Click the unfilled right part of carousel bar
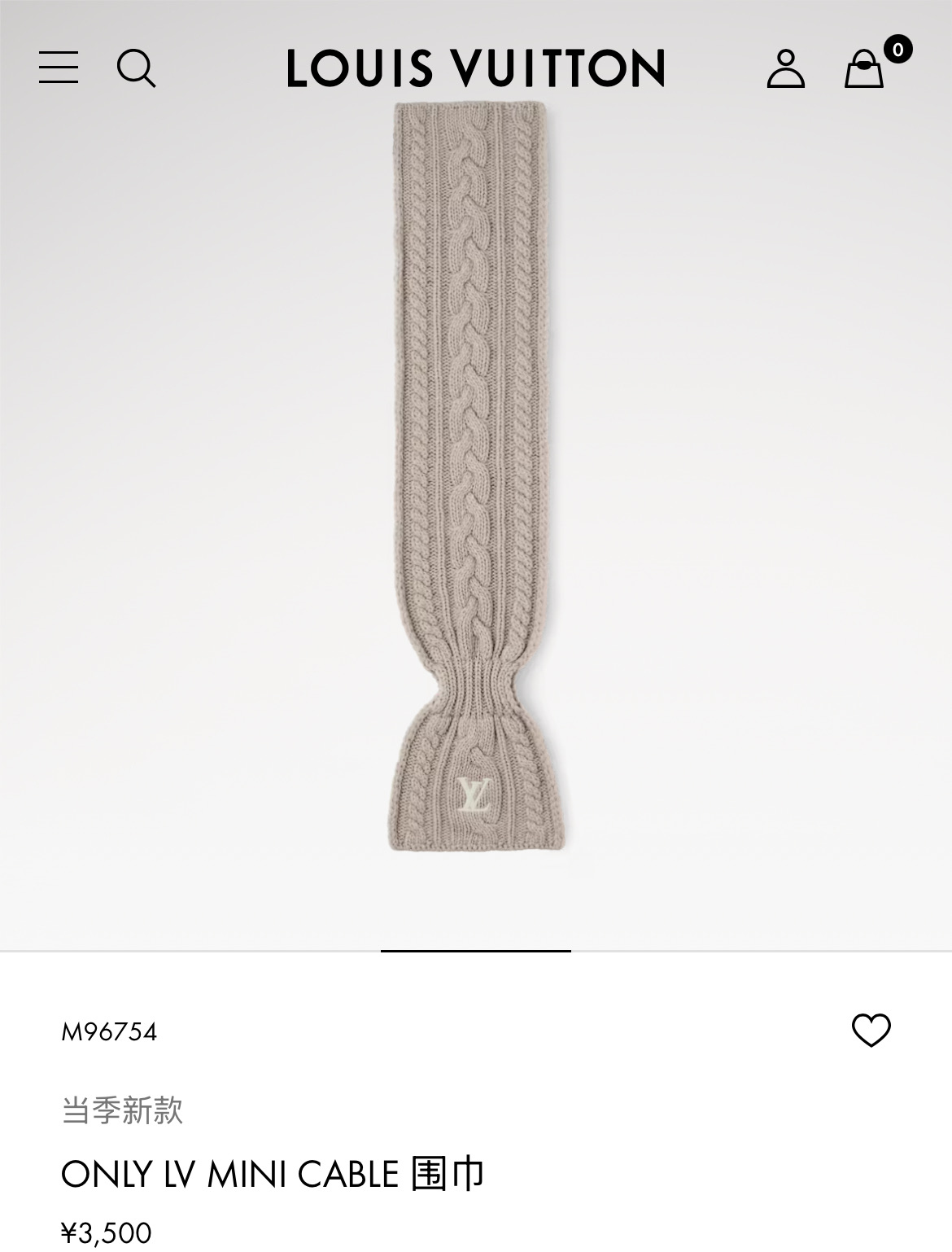The width and height of the screenshot is (952, 1252). tap(762, 950)
